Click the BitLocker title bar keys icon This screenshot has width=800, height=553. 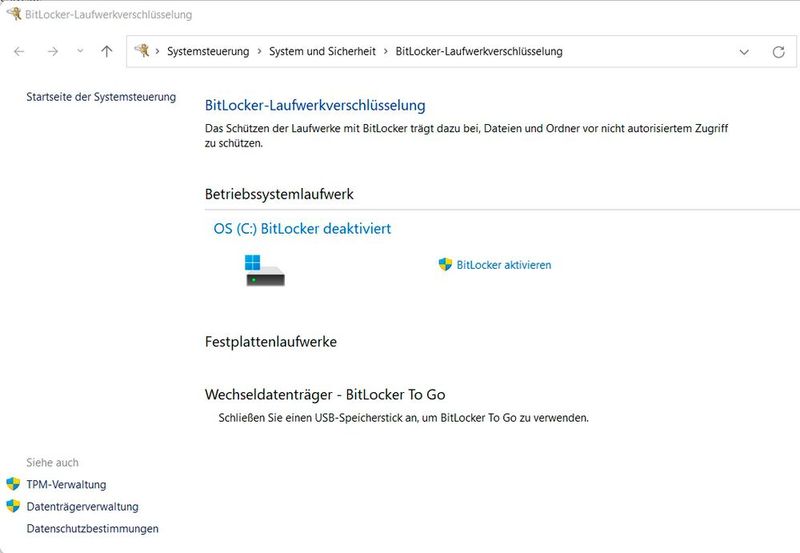pos(14,13)
